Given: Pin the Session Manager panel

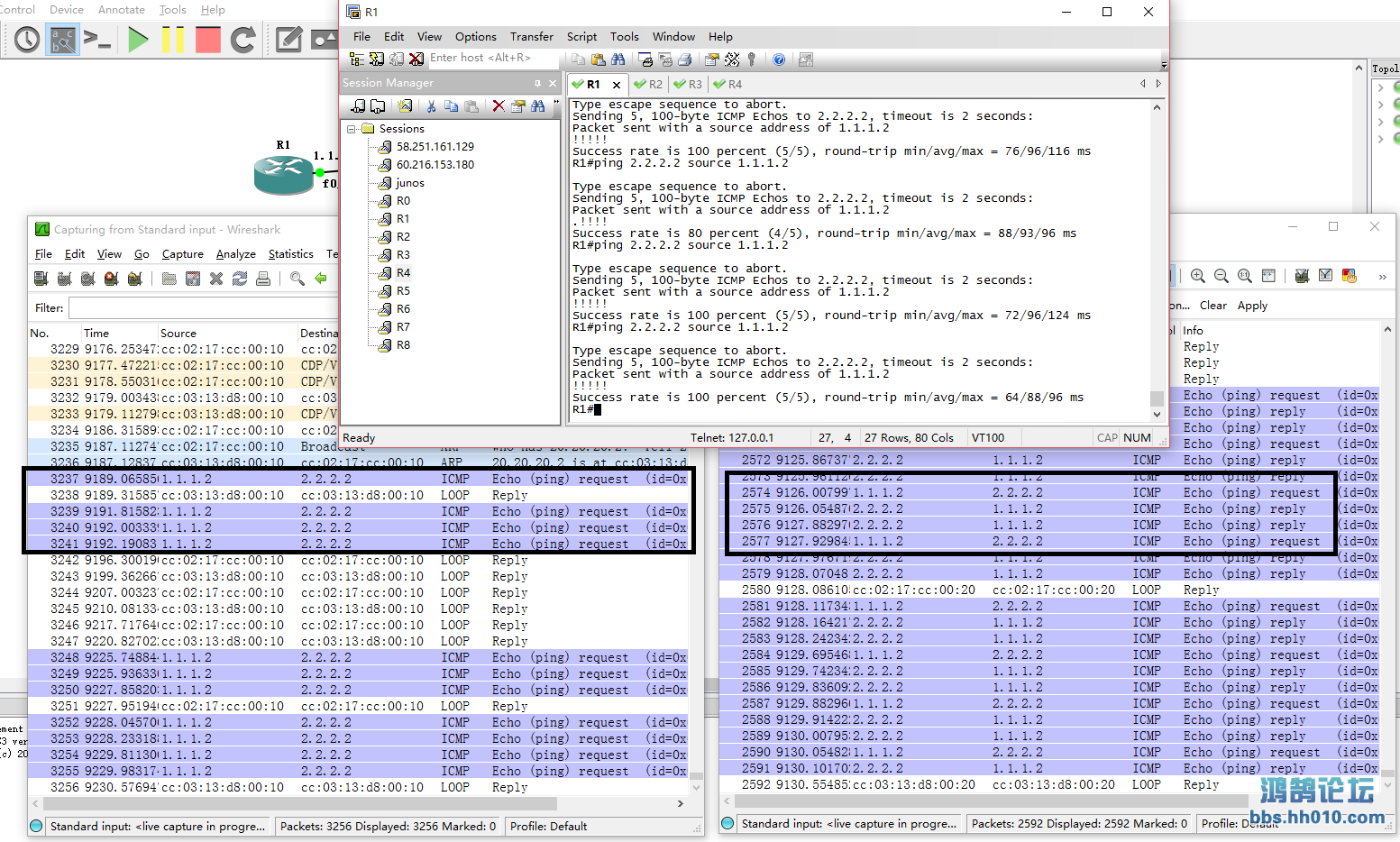Looking at the screenshot, I should tap(537, 83).
